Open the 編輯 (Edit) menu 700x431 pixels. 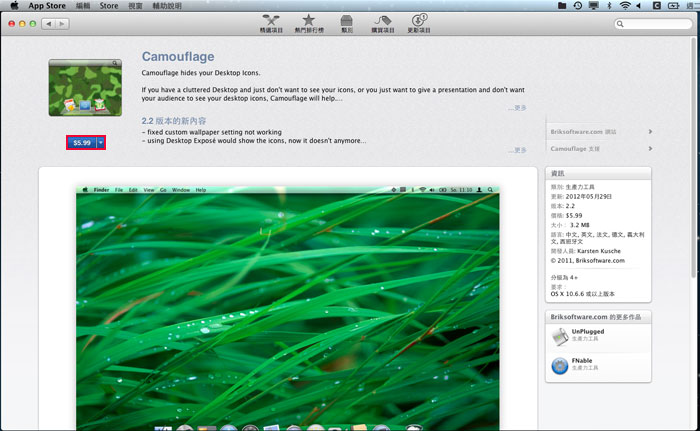[x=83, y=6]
